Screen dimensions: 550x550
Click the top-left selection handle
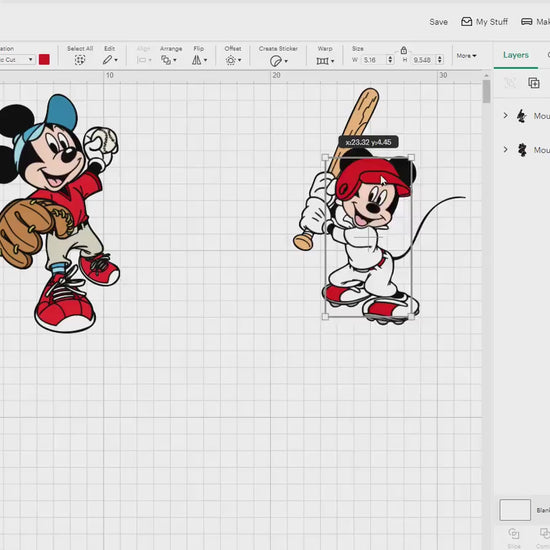325,157
